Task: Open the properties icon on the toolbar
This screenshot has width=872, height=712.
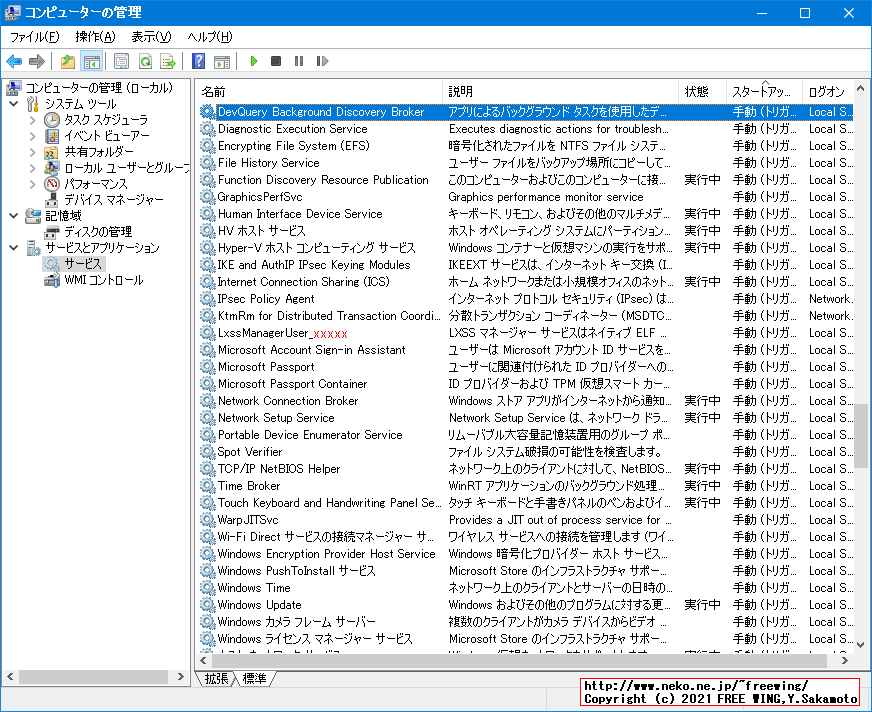Action: tap(118, 61)
